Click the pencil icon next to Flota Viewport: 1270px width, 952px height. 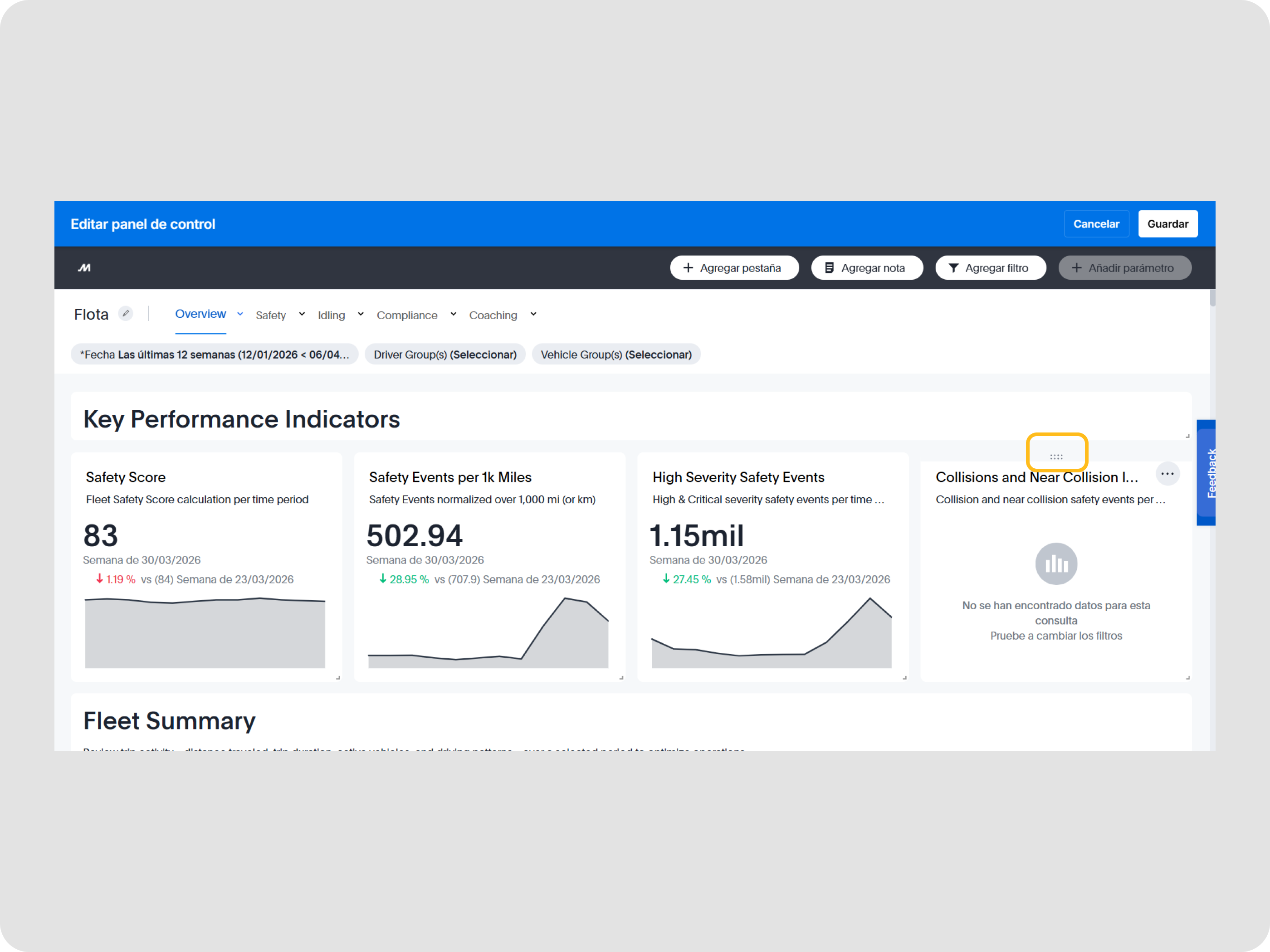[x=125, y=313]
